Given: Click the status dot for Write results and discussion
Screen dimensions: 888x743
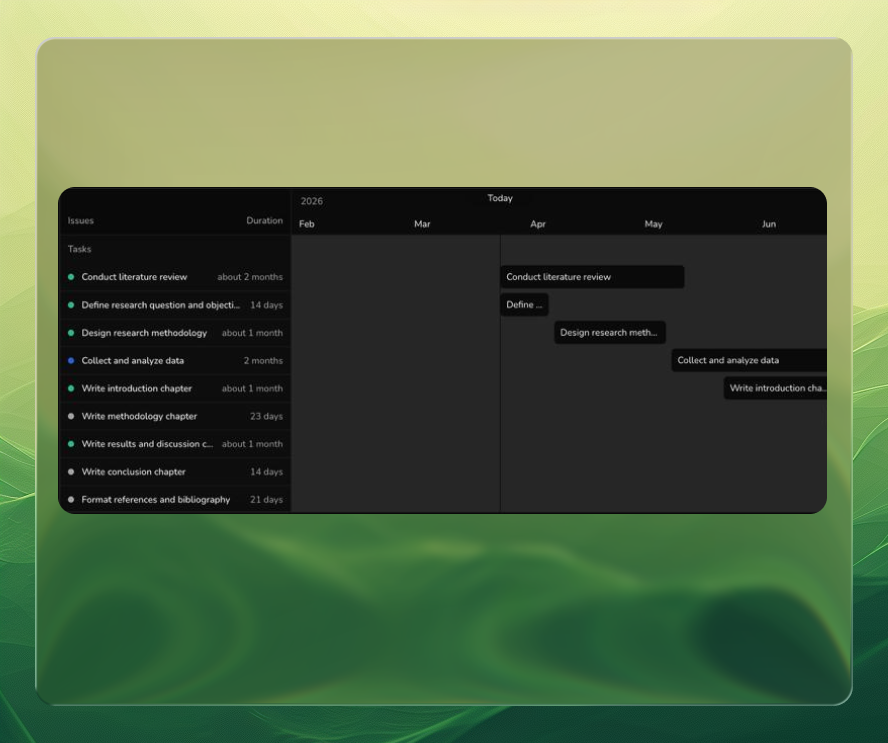Looking at the screenshot, I should (x=70, y=444).
